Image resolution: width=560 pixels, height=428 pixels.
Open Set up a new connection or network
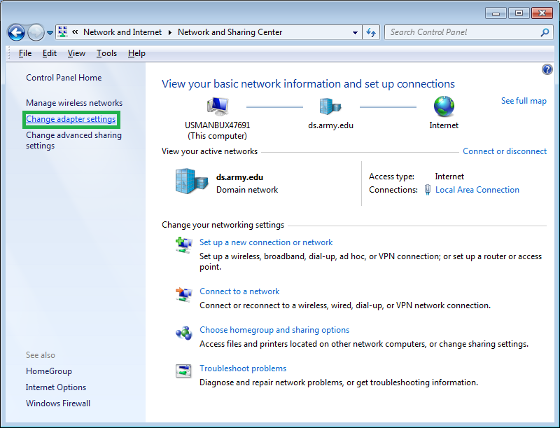tap(266, 242)
